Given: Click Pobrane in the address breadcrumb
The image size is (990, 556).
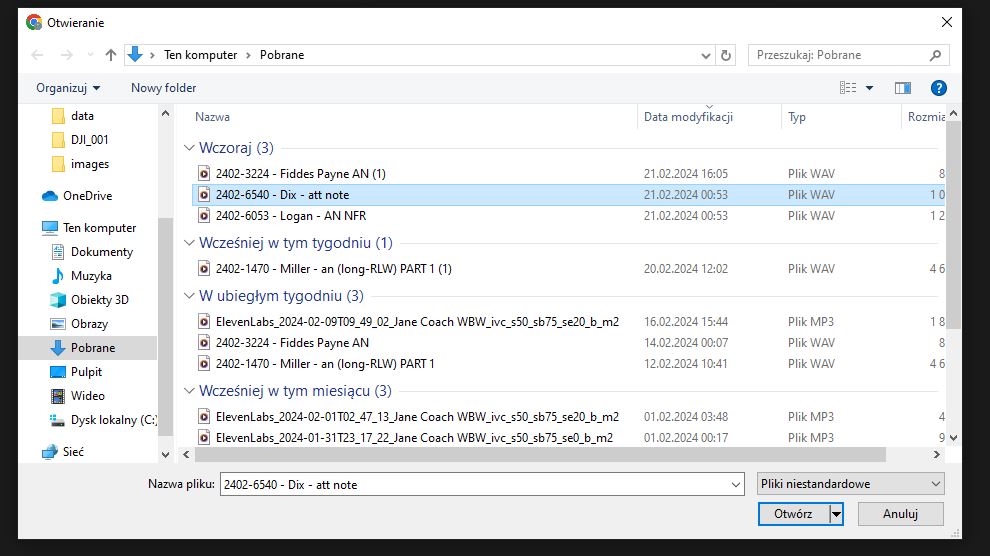Looking at the screenshot, I should click(282, 55).
